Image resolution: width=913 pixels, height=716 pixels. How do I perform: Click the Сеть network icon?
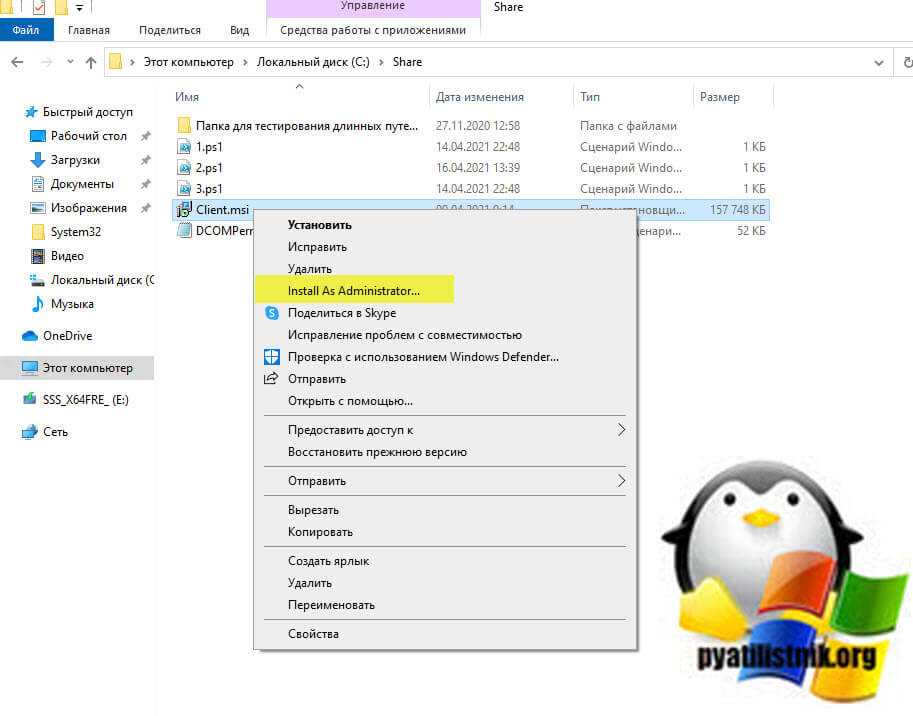(x=29, y=432)
